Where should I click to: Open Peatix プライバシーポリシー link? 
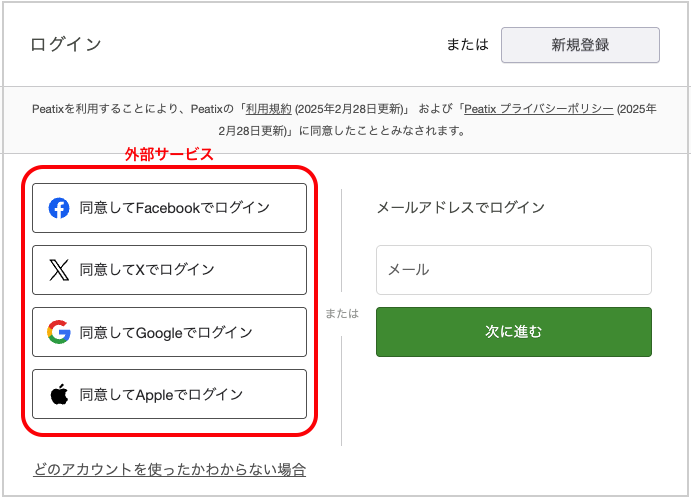pyautogui.click(x=539, y=109)
